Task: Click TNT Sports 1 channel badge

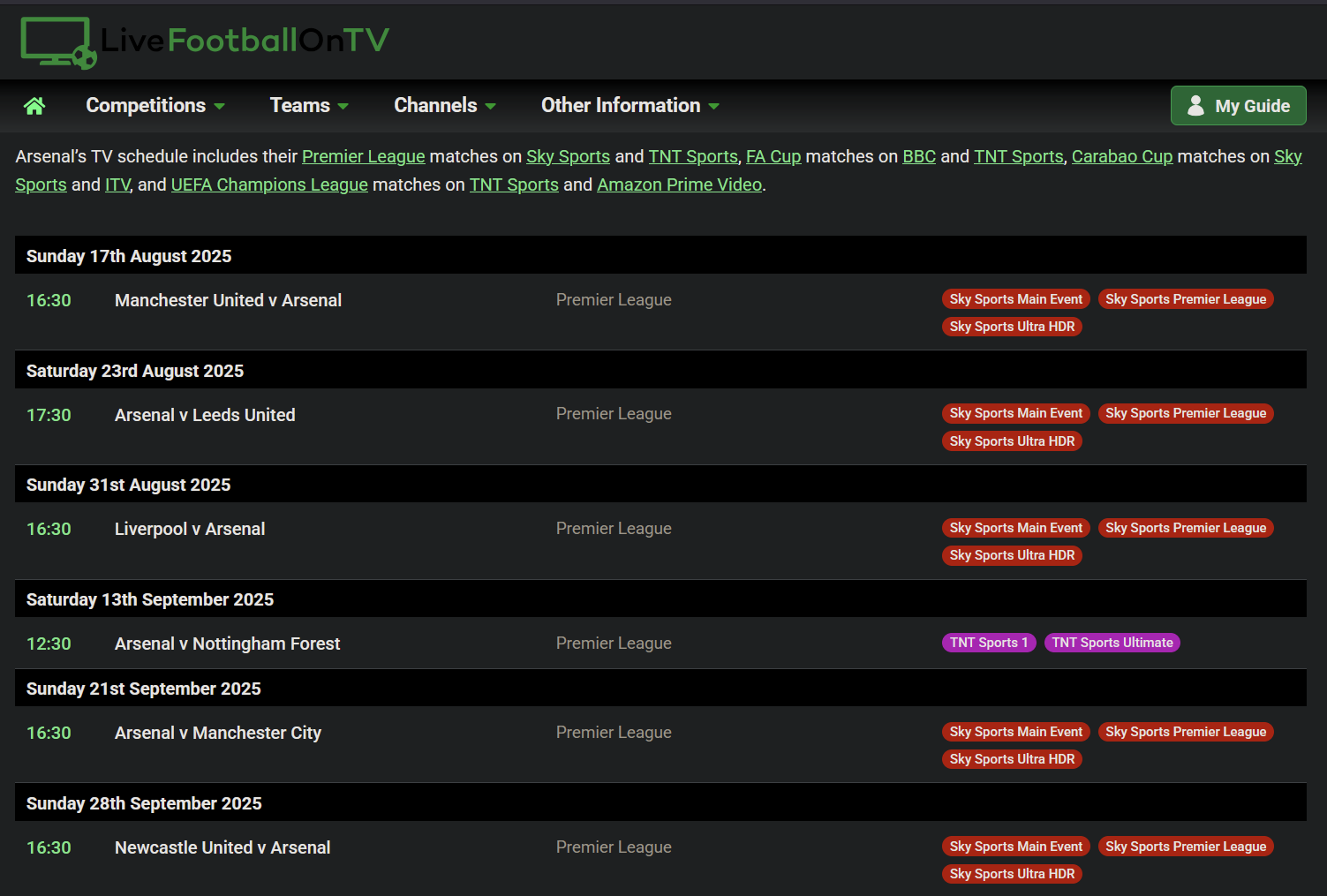Action: point(989,643)
